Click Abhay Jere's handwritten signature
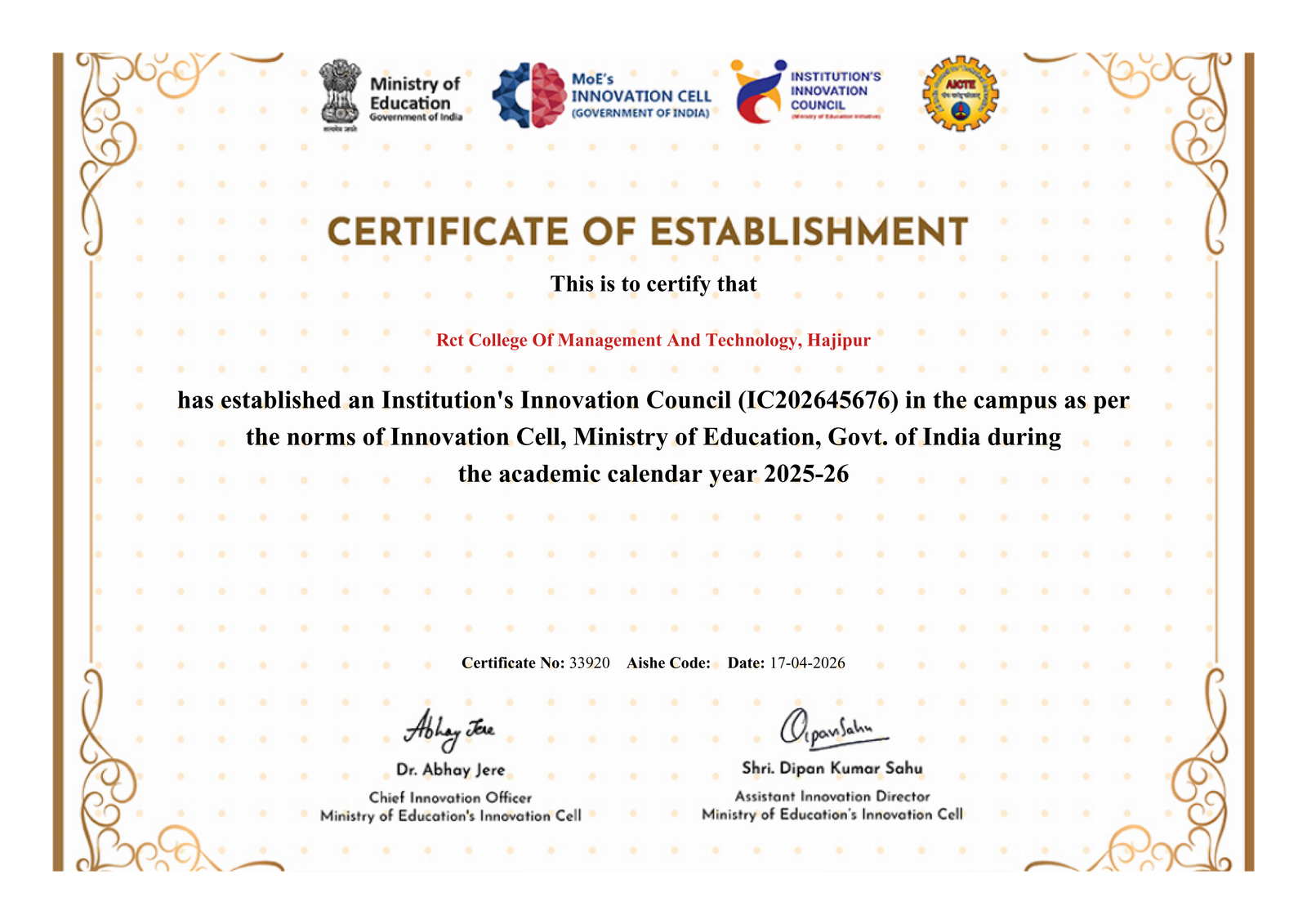Viewport: 1307px width, 924px height. pos(449,729)
